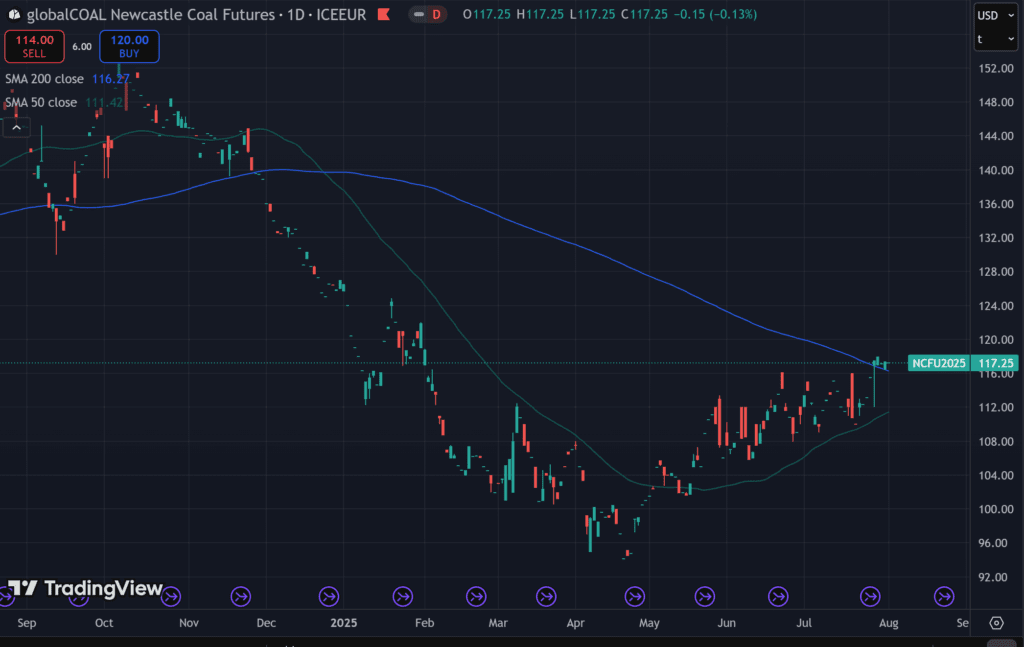Screen dimensions: 1024x647
Task: Click the TradingView logo
Action: tap(85, 588)
